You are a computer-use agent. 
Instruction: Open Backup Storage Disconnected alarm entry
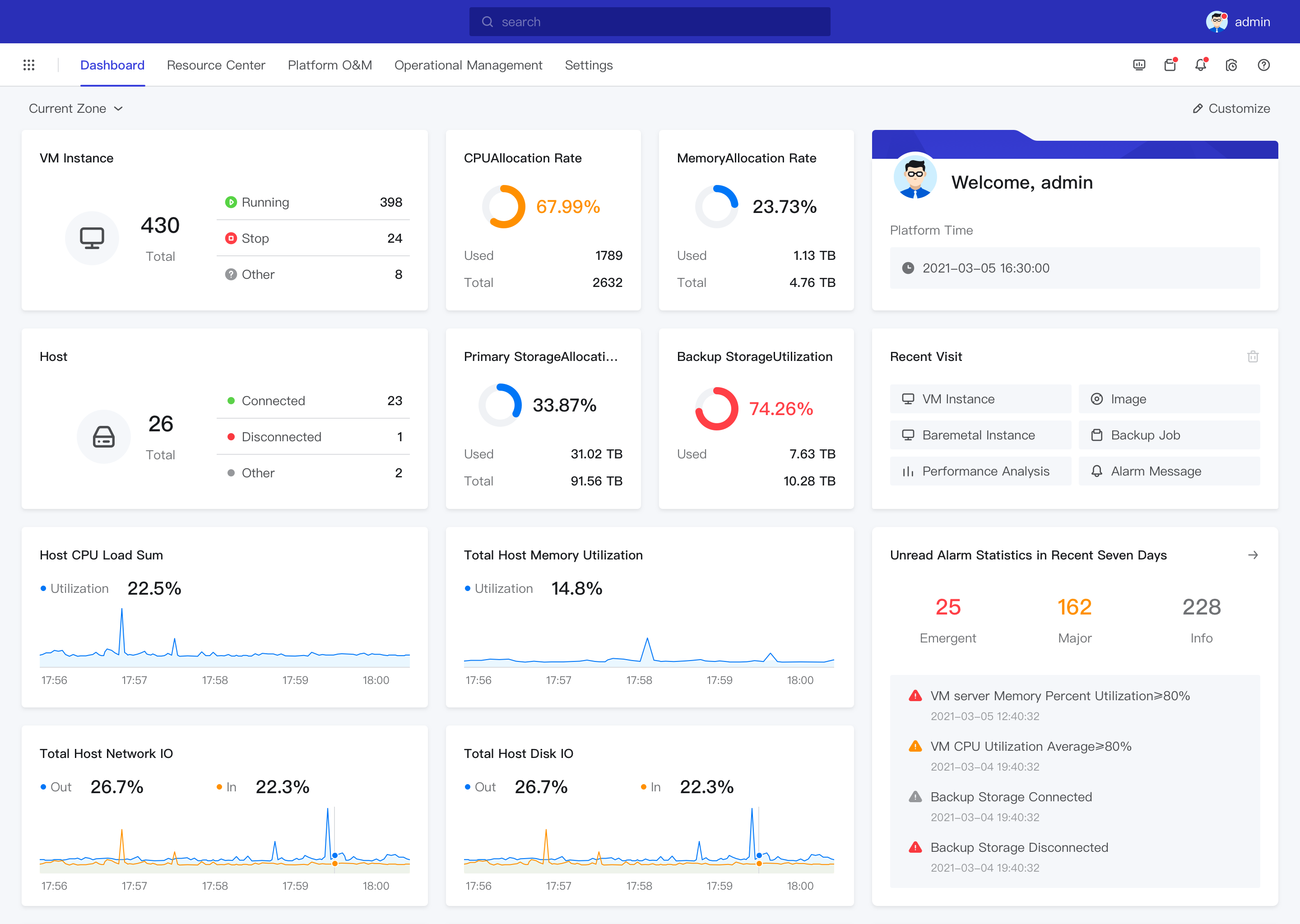pyautogui.click(x=1019, y=847)
